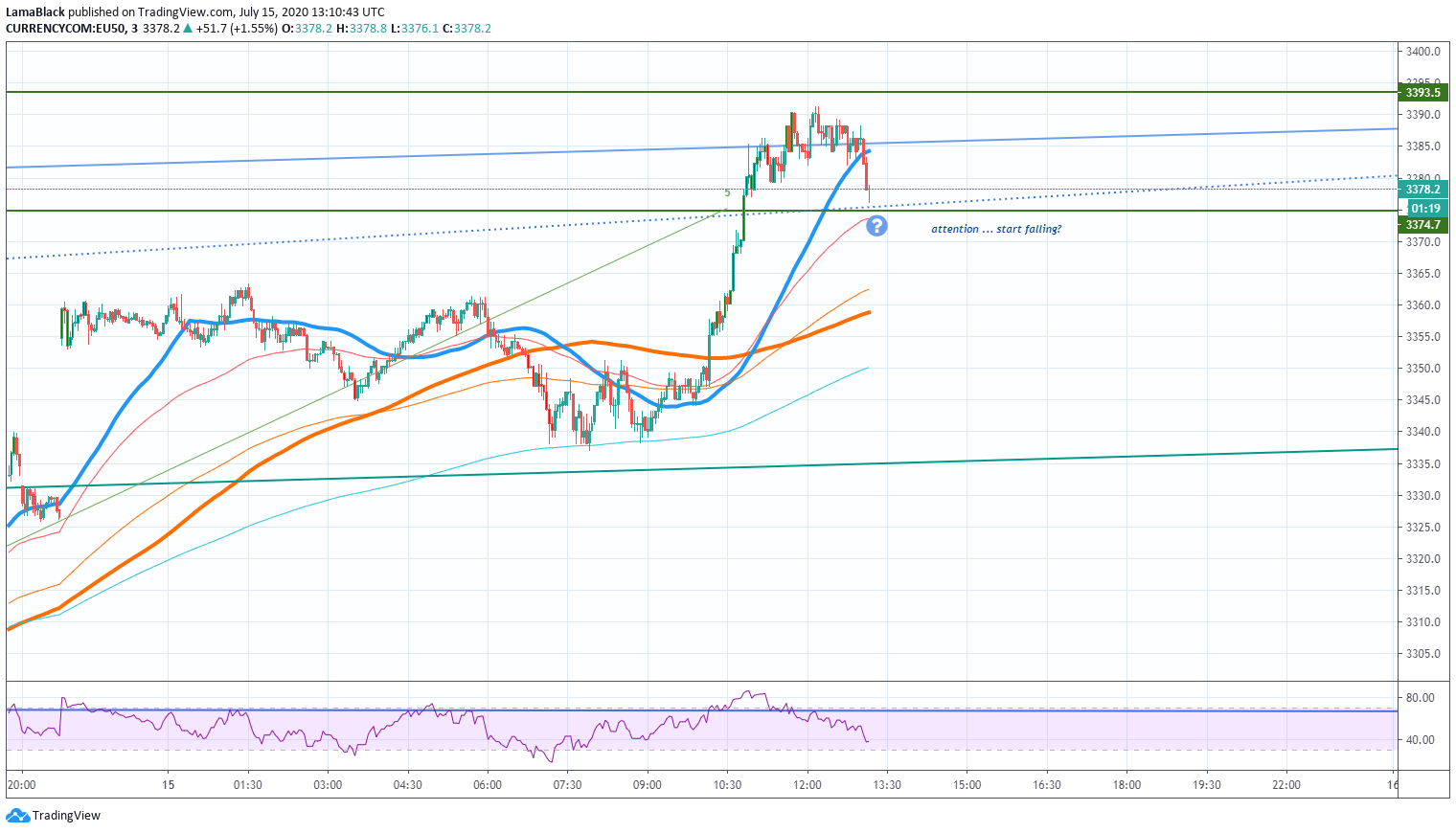Click the 3400.0 price axis label
Image resolution: width=1456 pixels, height=833 pixels.
click(x=1423, y=52)
